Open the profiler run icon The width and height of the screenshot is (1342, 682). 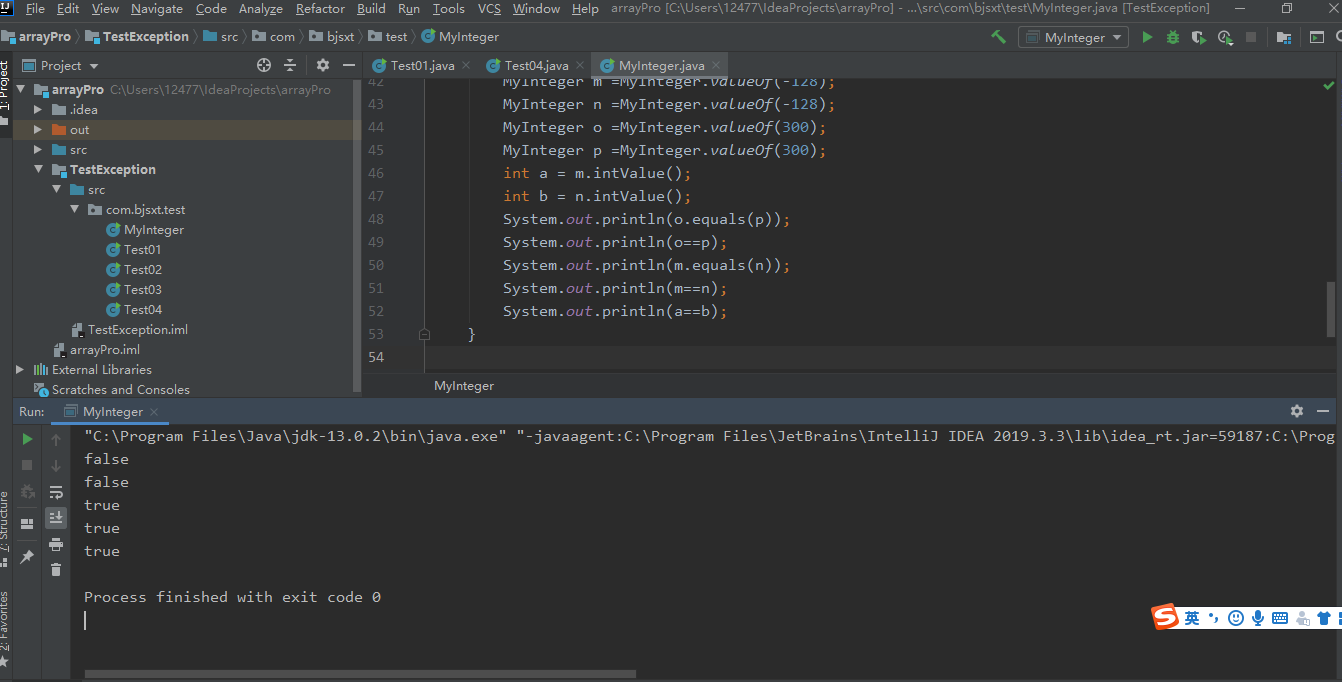[x=1225, y=37]
